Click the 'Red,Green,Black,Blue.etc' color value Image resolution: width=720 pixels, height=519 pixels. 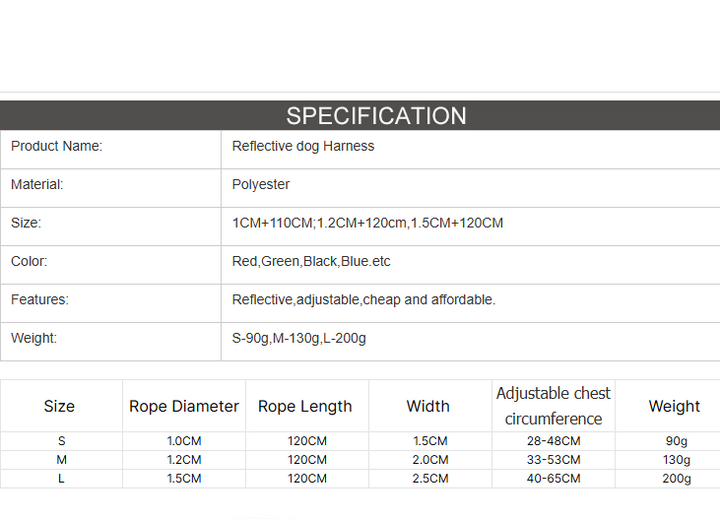click(311, 261)
